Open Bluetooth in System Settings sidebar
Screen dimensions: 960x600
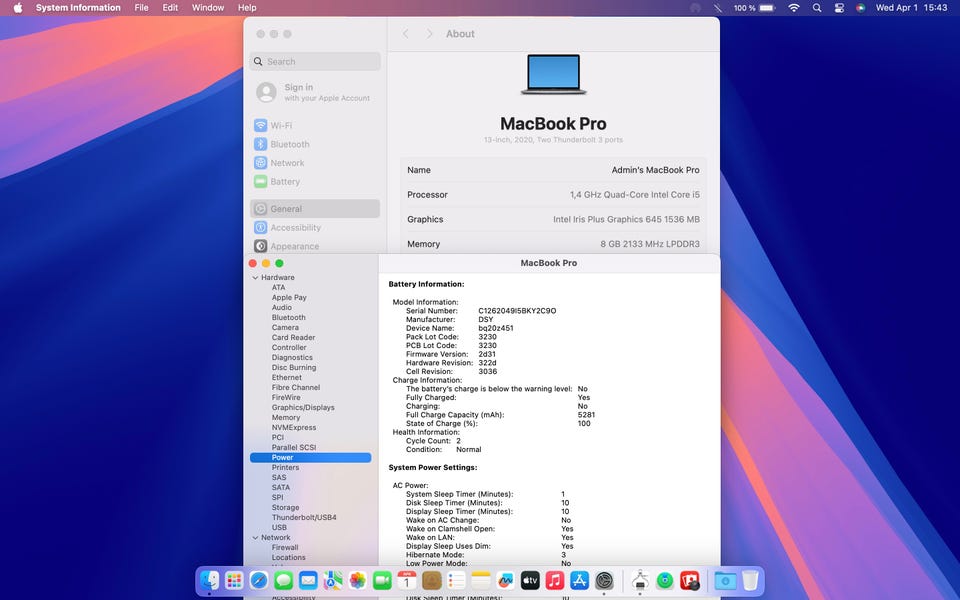click(x=315, y=144)
